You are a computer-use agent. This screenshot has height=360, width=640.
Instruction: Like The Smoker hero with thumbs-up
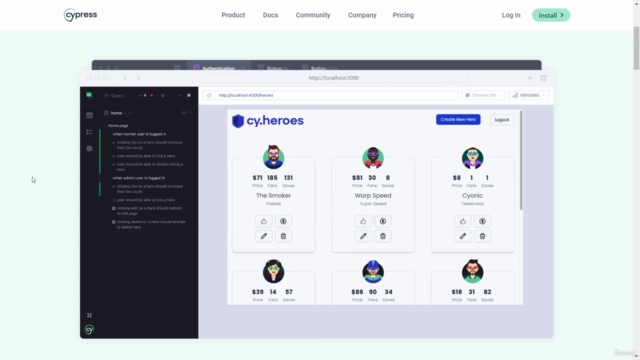click(x=264, y=221)
